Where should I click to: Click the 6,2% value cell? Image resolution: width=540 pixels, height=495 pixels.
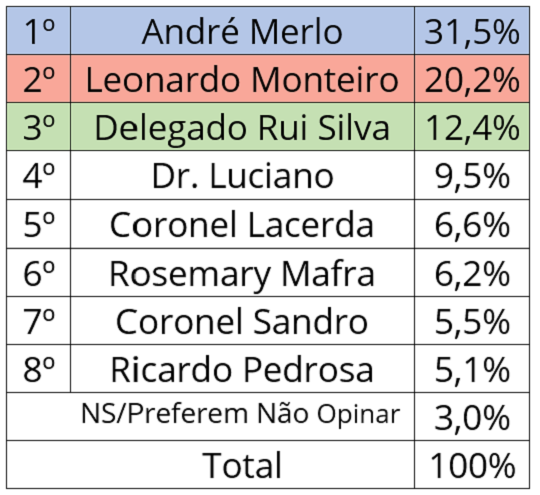pos(472,272)
